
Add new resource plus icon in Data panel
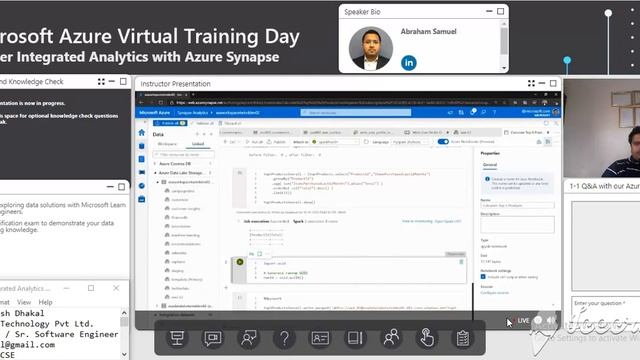click(x=197, y=134)
